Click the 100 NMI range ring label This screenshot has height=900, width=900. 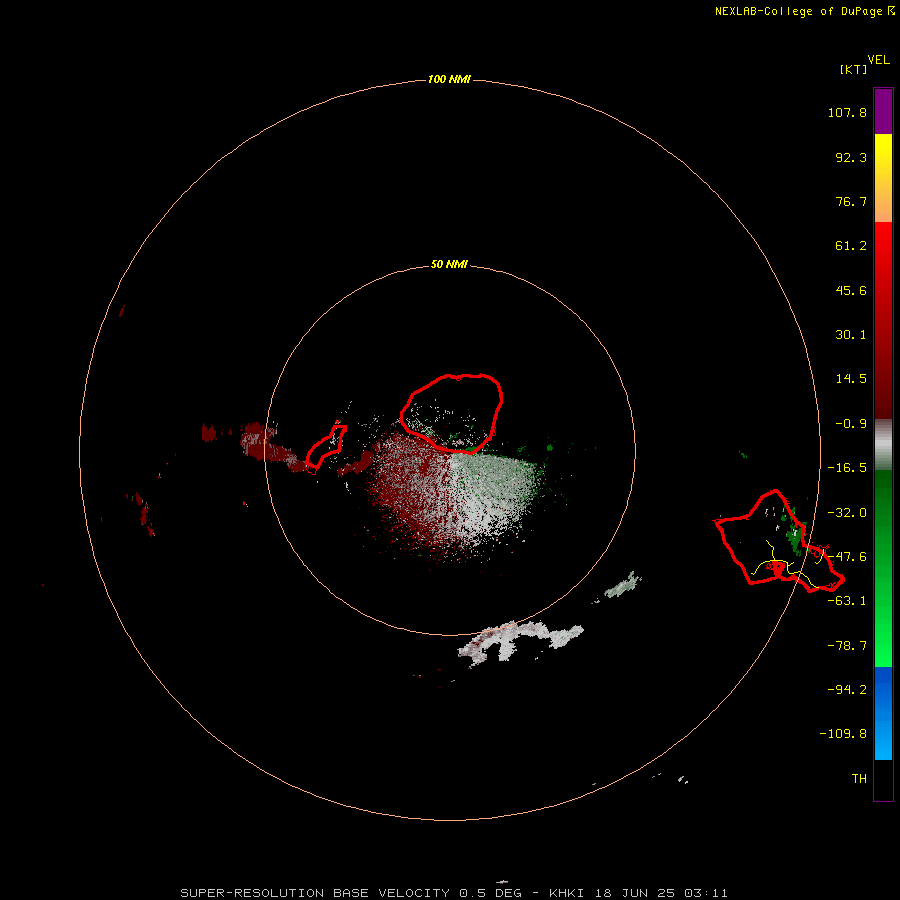(x=449, y=79)
